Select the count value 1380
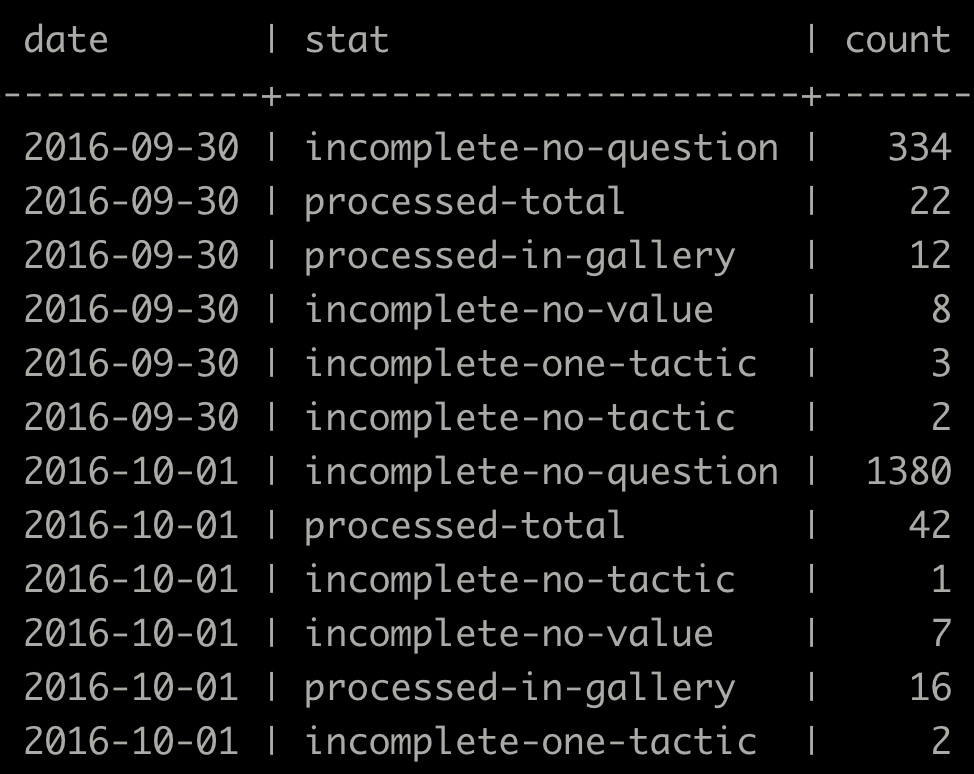The image size is (974, 774). (908, 472)
